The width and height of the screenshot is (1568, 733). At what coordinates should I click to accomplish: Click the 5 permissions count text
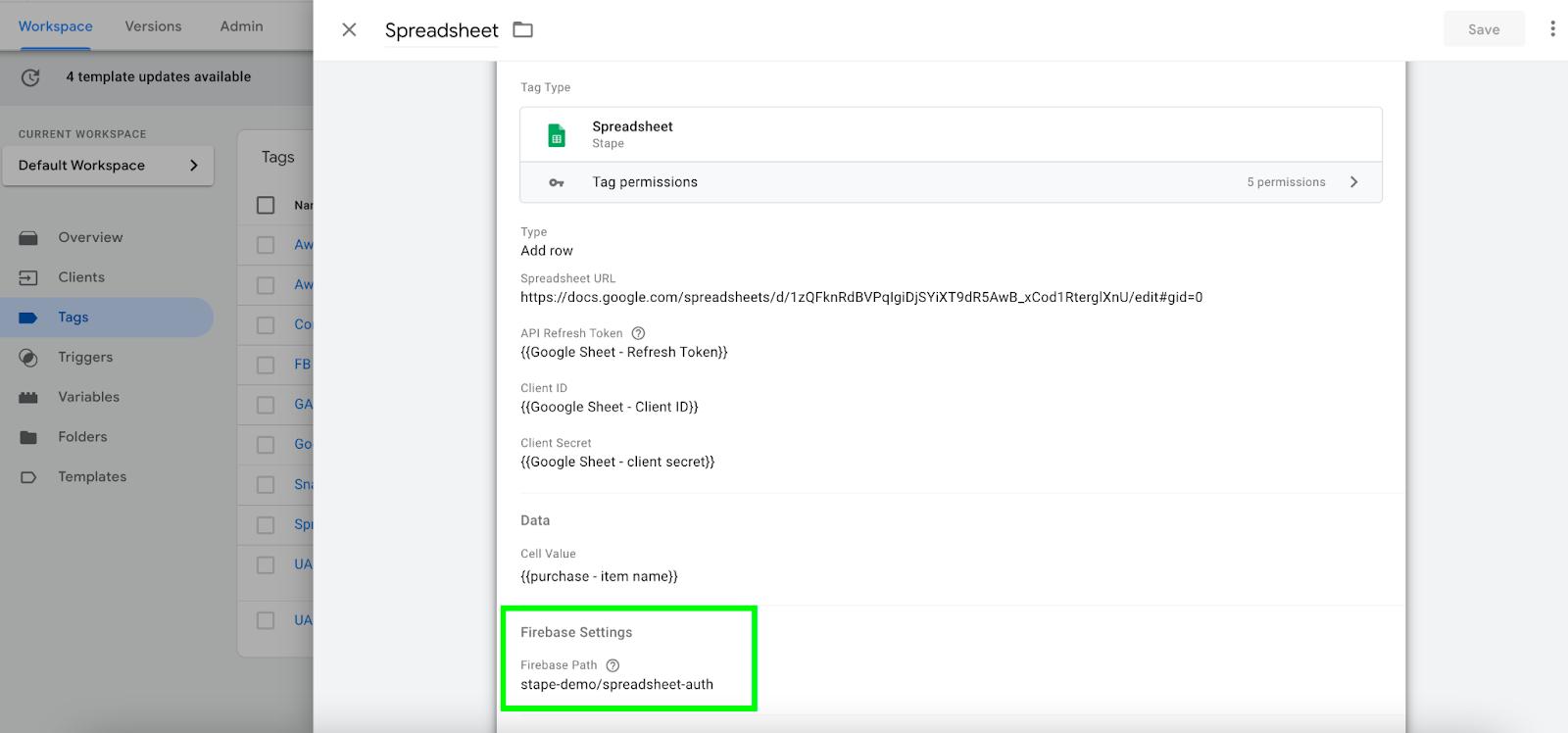(1286, 182)
